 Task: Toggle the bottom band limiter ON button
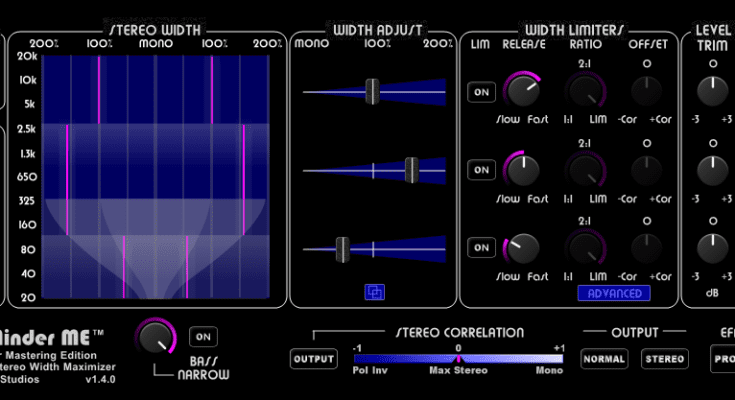click(481, 247)
